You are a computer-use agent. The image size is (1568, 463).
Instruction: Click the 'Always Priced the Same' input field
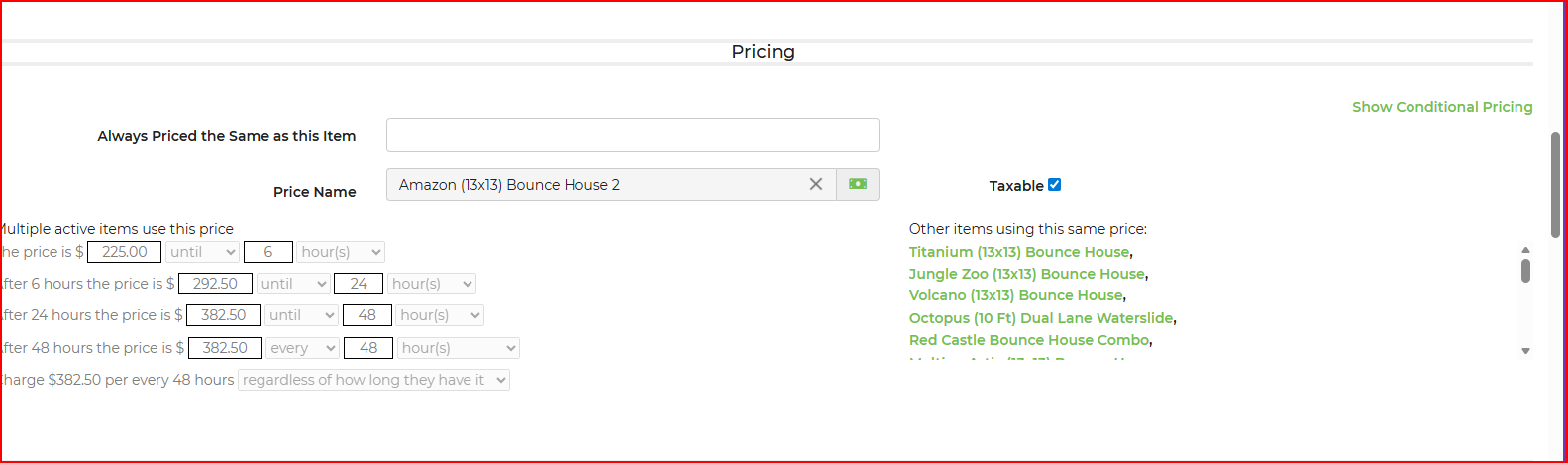[632, 135]
